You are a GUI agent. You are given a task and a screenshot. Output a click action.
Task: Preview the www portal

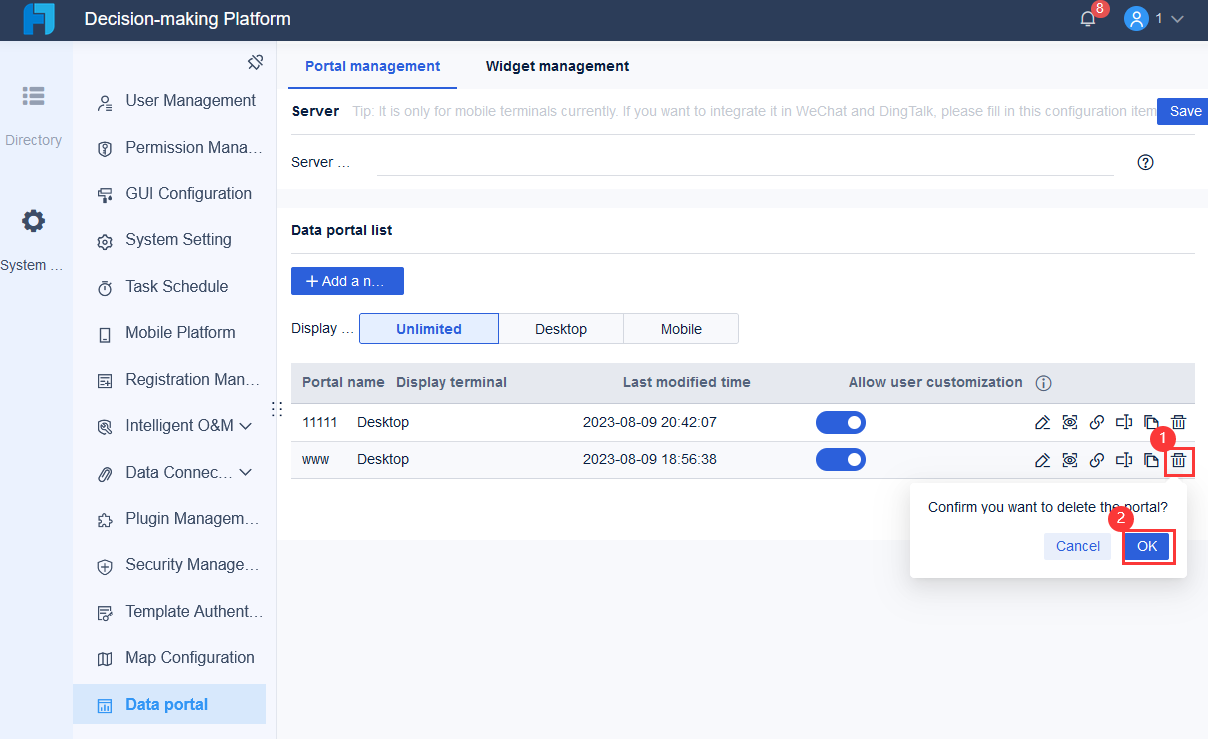1069,459
